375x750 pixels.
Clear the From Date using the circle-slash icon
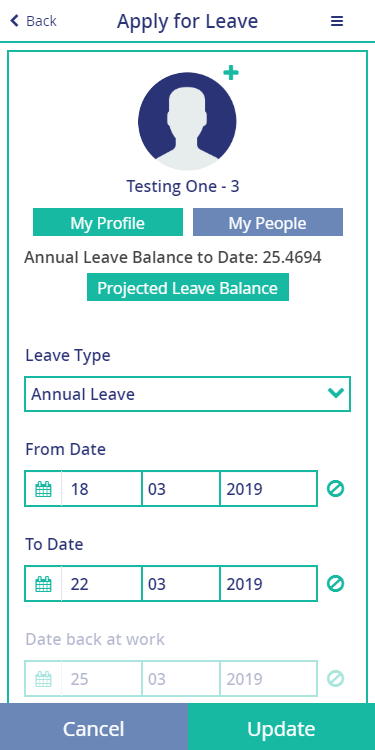click(335, 489)
